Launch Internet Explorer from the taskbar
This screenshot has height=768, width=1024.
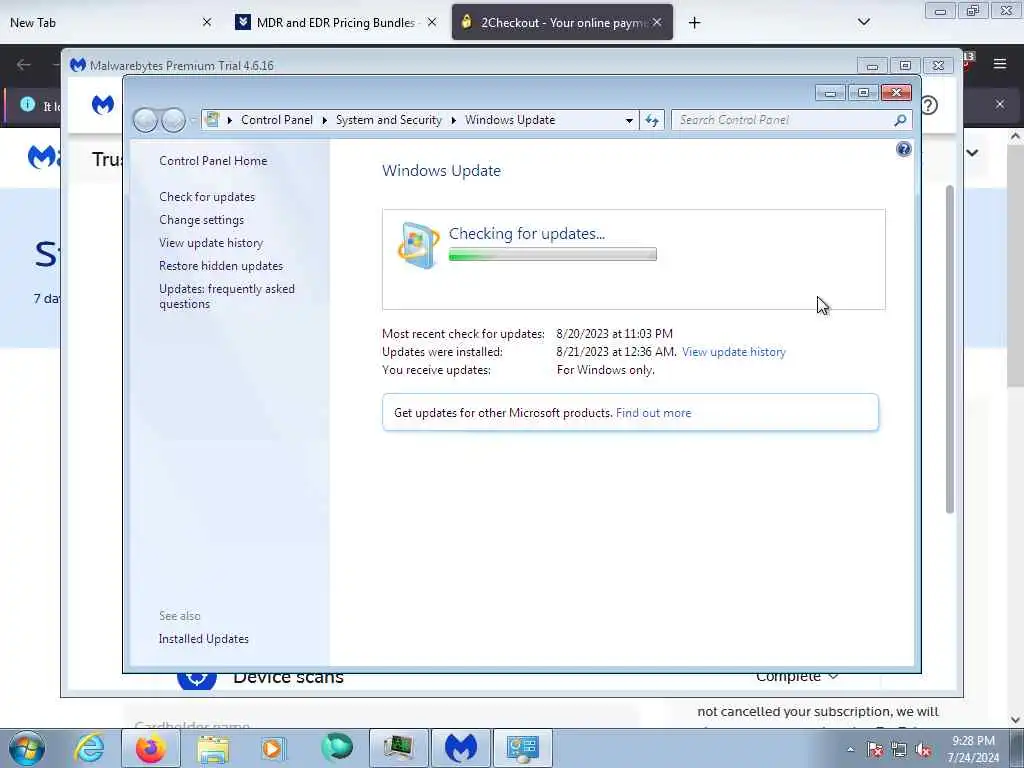tap(89, 748)
